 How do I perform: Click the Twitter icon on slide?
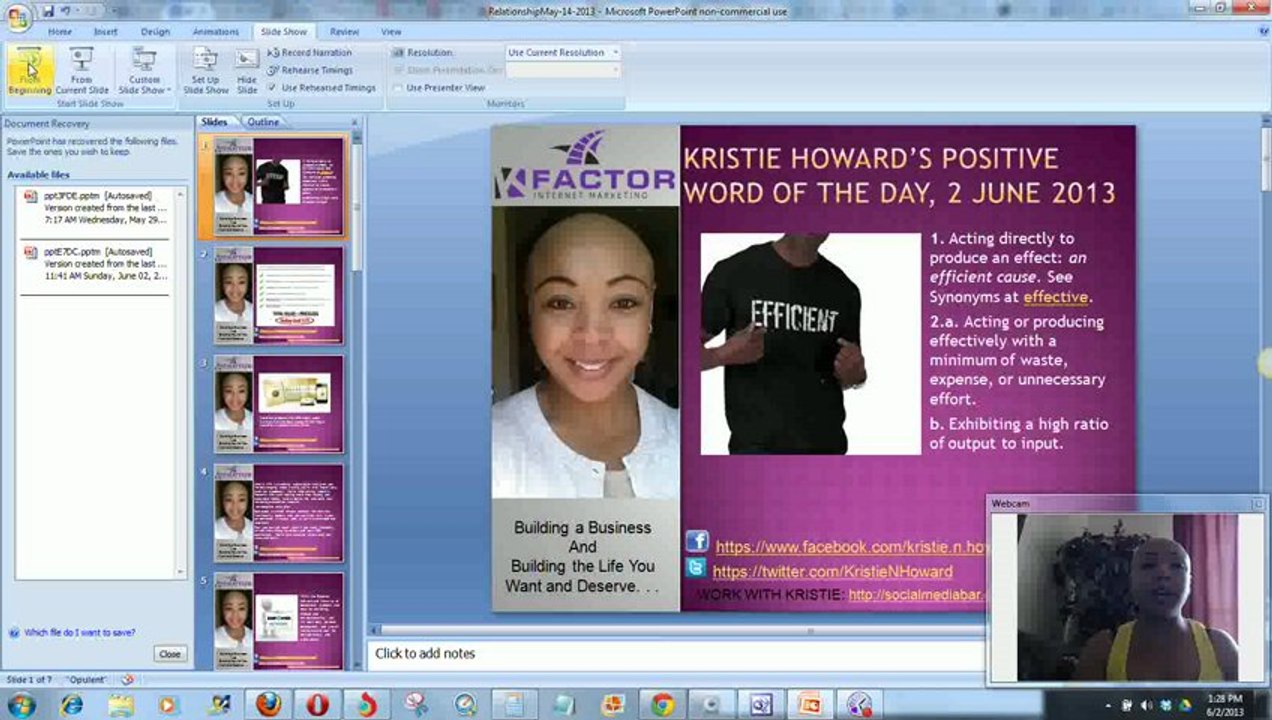coord(696,568)
